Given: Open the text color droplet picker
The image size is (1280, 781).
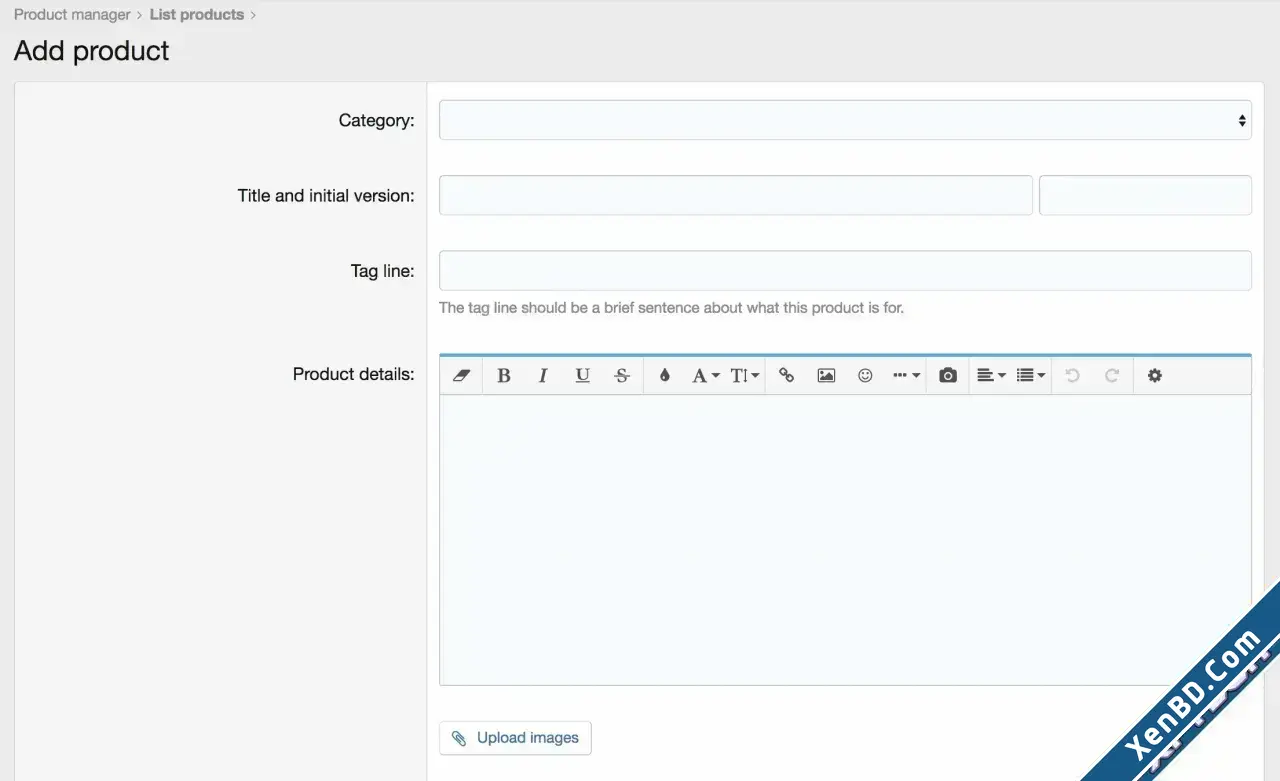Looking at the screenshot, I should (x=664, y=376).
